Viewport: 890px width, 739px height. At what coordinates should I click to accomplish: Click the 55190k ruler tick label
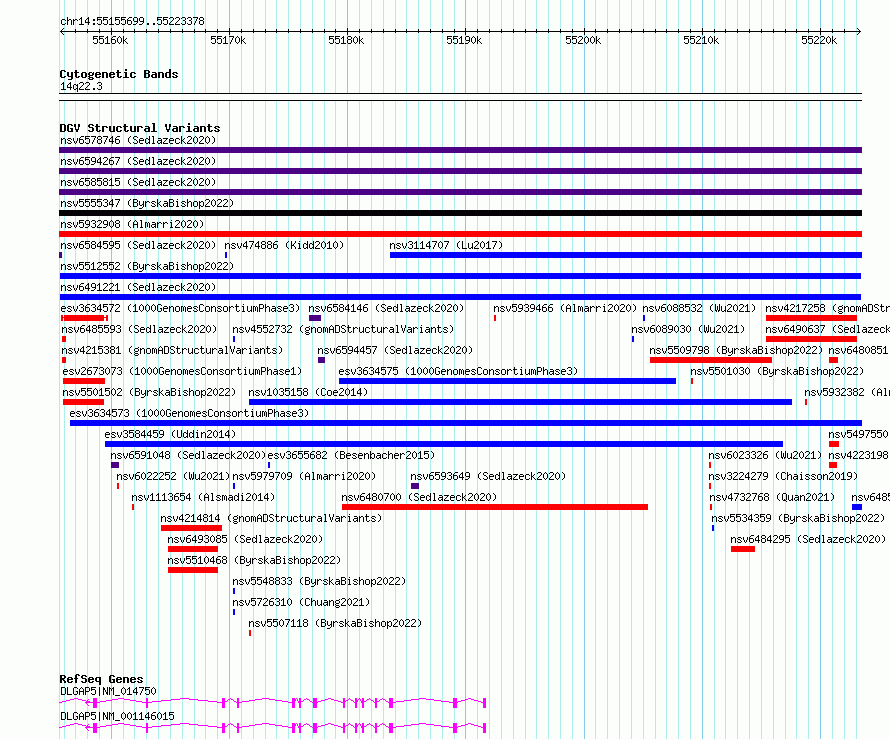pyautogui.click(x=464, y=40)
